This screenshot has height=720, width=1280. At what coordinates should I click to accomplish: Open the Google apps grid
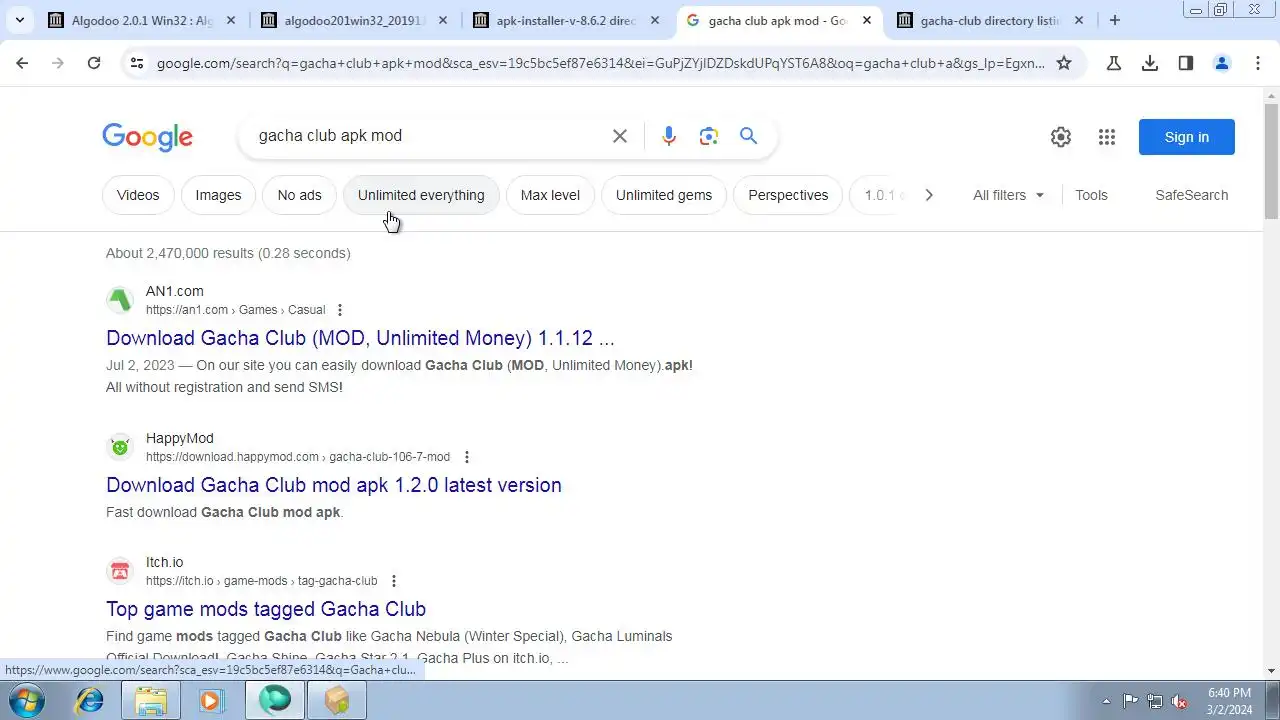tap(1107, 137)
